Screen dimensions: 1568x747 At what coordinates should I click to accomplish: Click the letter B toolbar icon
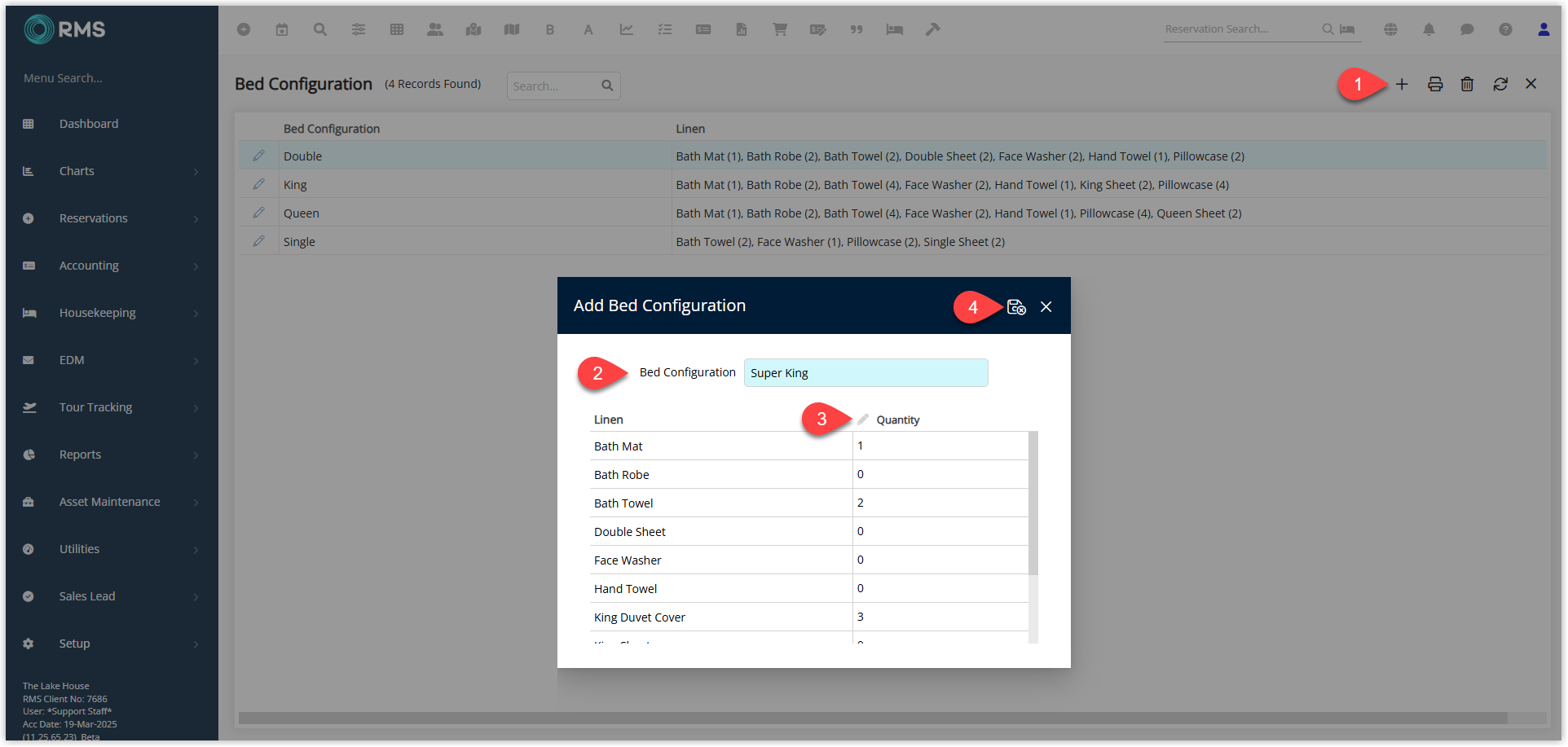550,29
